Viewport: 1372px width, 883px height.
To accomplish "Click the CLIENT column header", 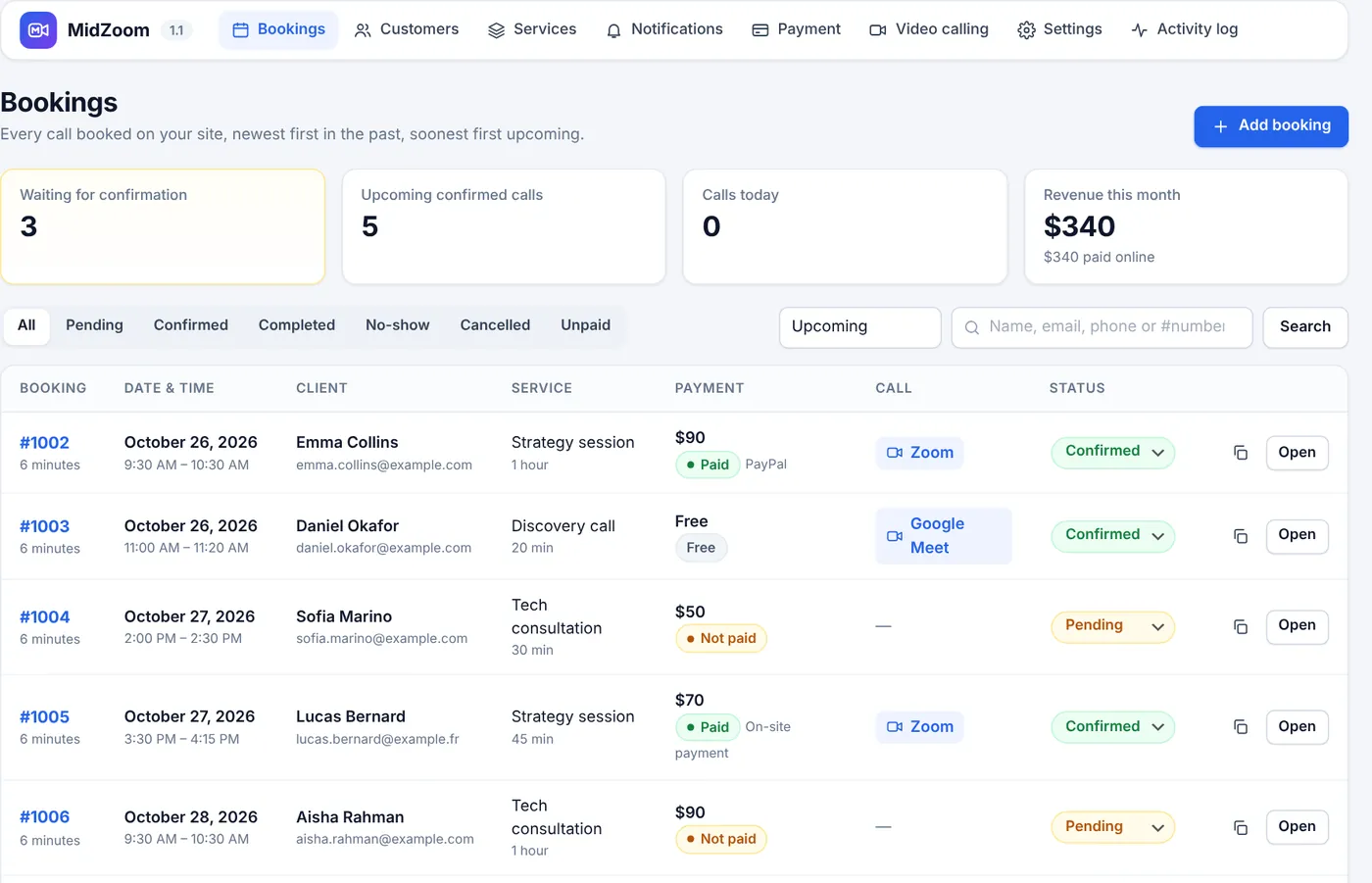I will click(x=321, y=388).
